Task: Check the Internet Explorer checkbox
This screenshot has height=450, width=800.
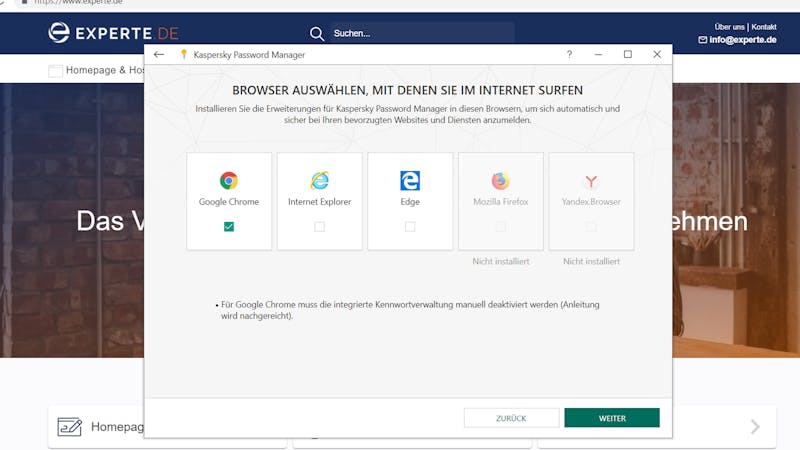Action: 319,227
